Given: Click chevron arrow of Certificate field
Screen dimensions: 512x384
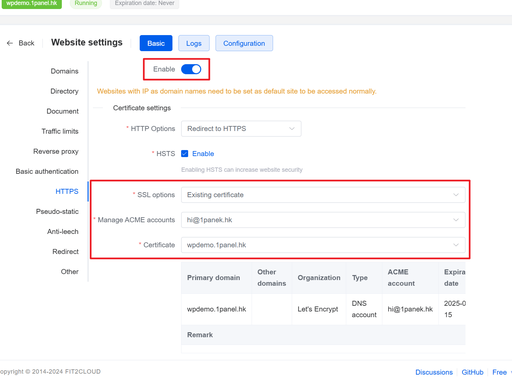Looking at the screenshot, I should click(456, 245).
